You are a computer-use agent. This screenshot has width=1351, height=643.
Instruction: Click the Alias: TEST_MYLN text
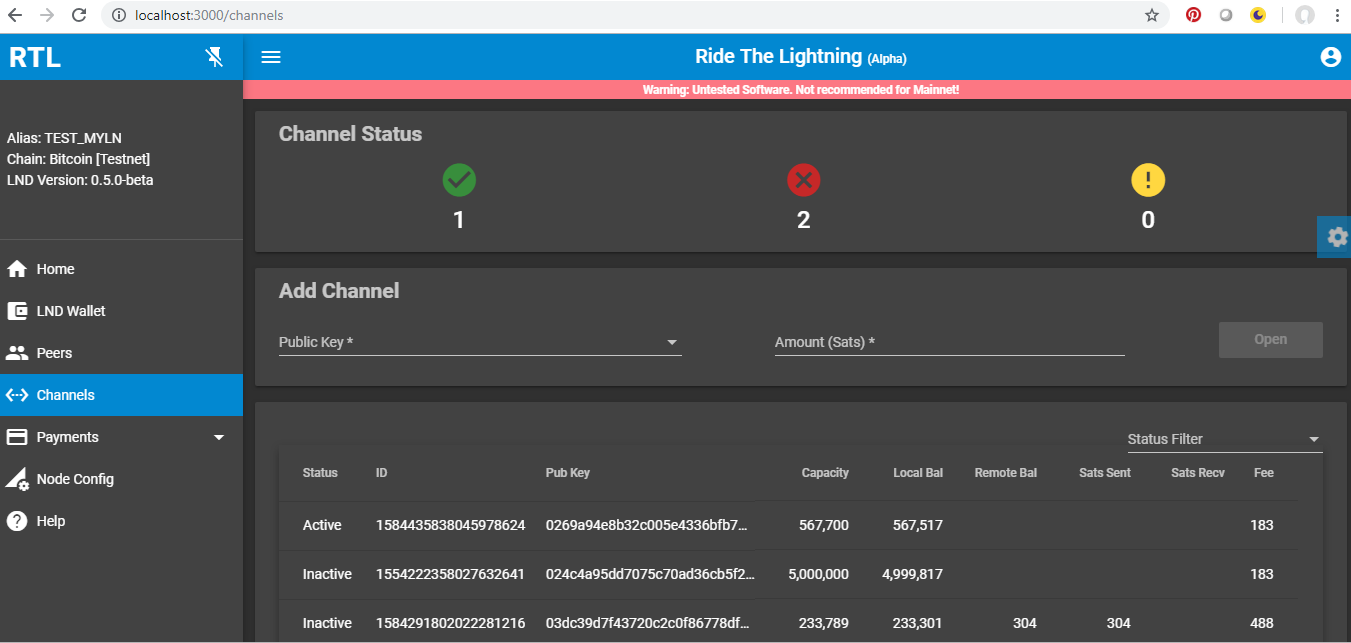pyautogui.click(x=64, y=138)
